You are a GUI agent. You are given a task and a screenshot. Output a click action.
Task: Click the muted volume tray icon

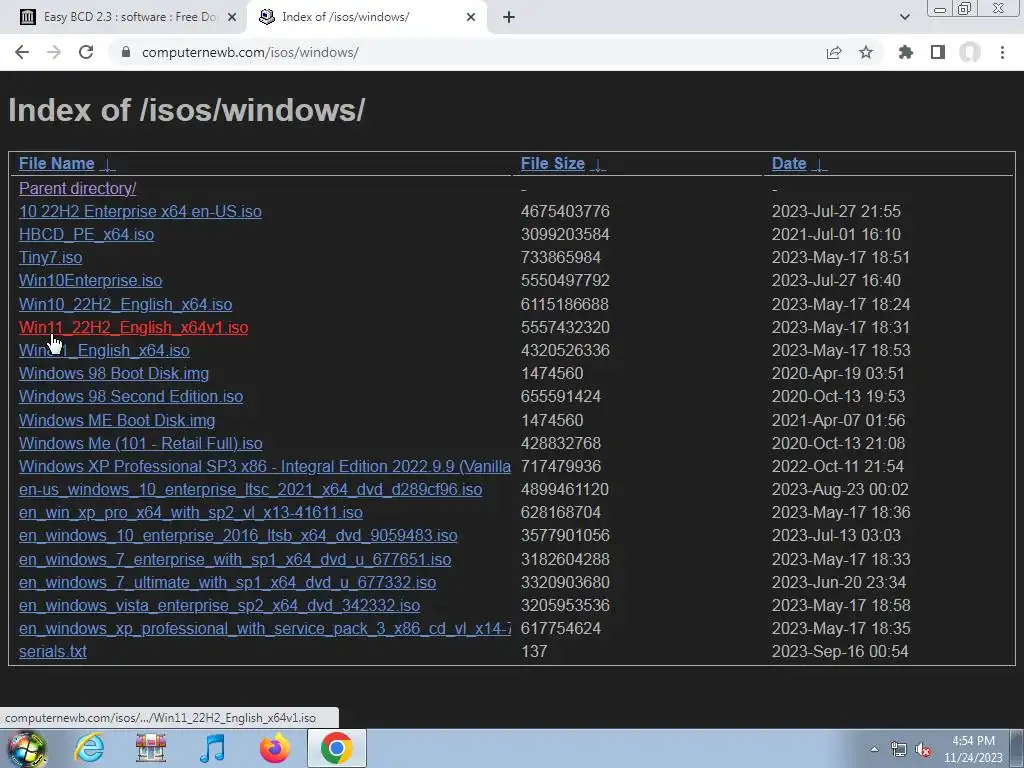click(923, 749)
